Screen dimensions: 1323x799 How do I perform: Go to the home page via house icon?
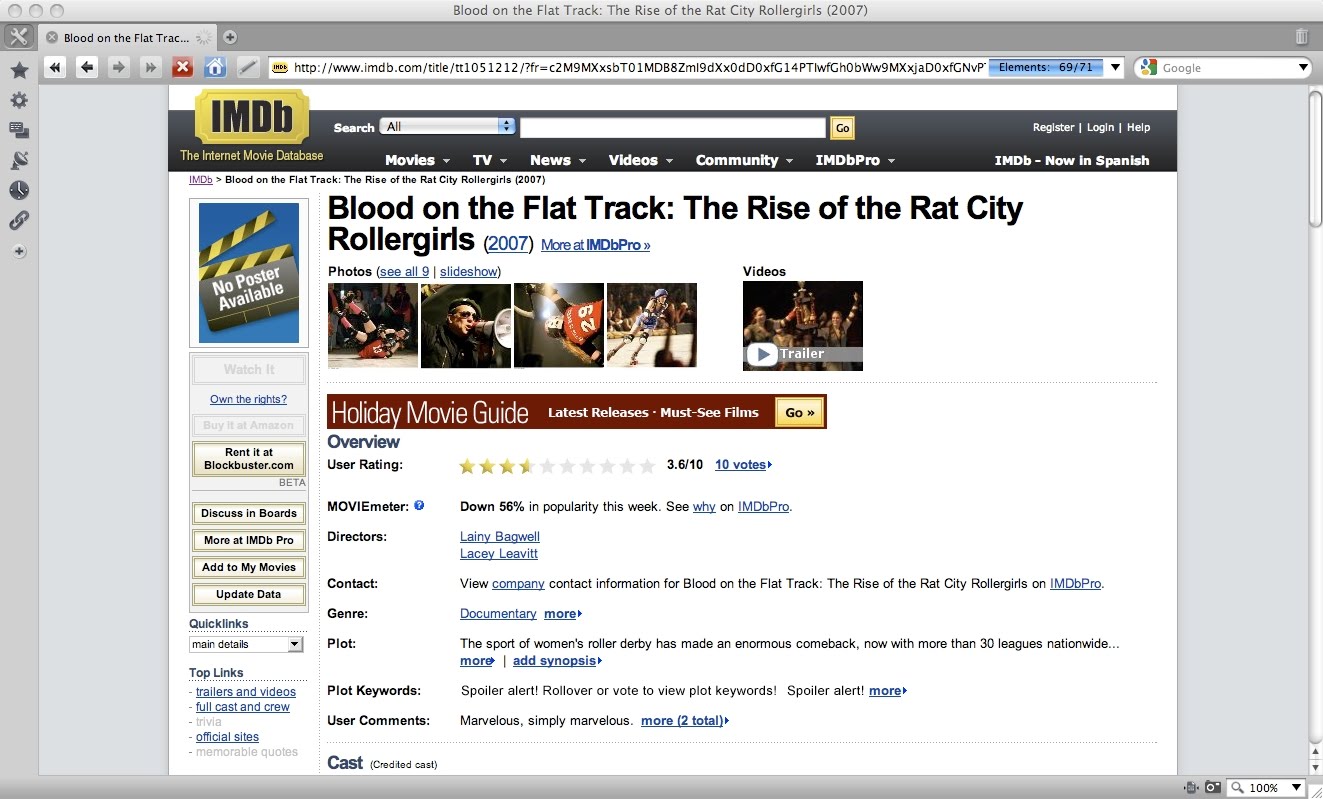(x=214, y=67)
